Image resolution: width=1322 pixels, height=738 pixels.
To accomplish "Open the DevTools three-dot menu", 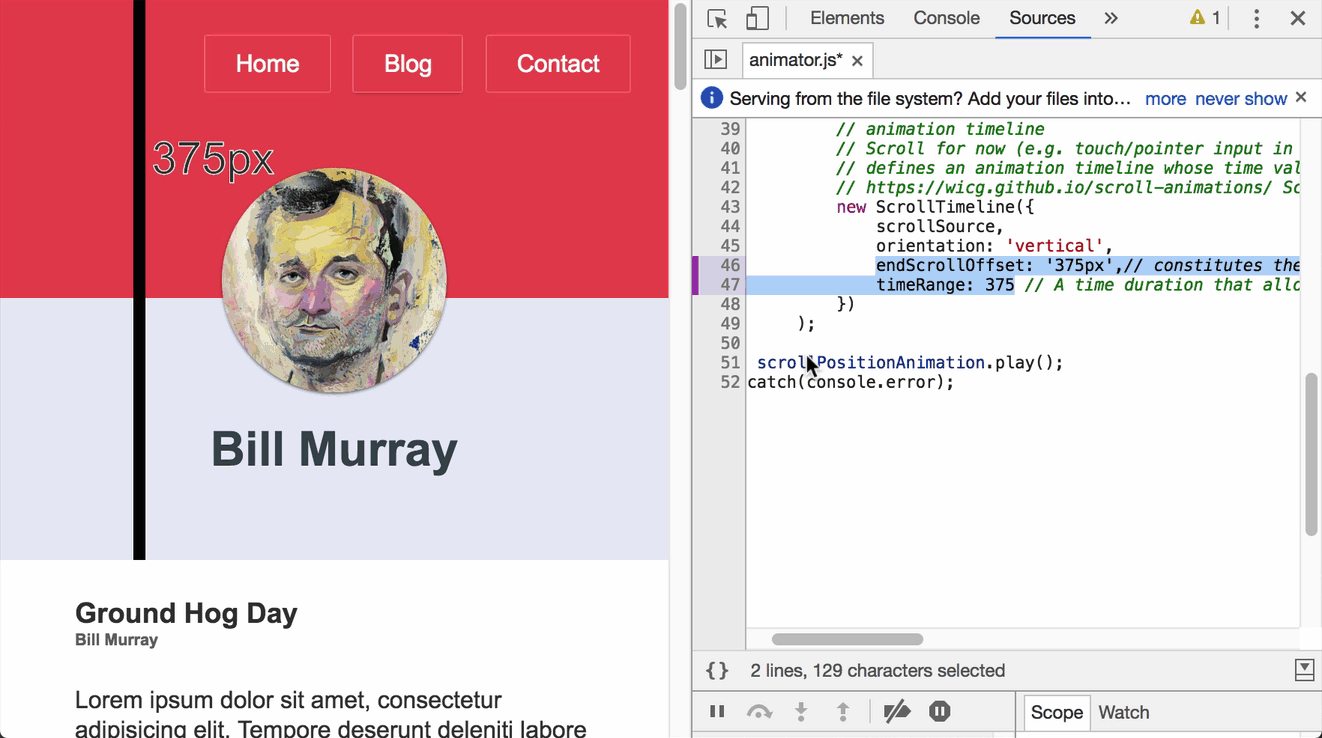I will (1257, 18).
